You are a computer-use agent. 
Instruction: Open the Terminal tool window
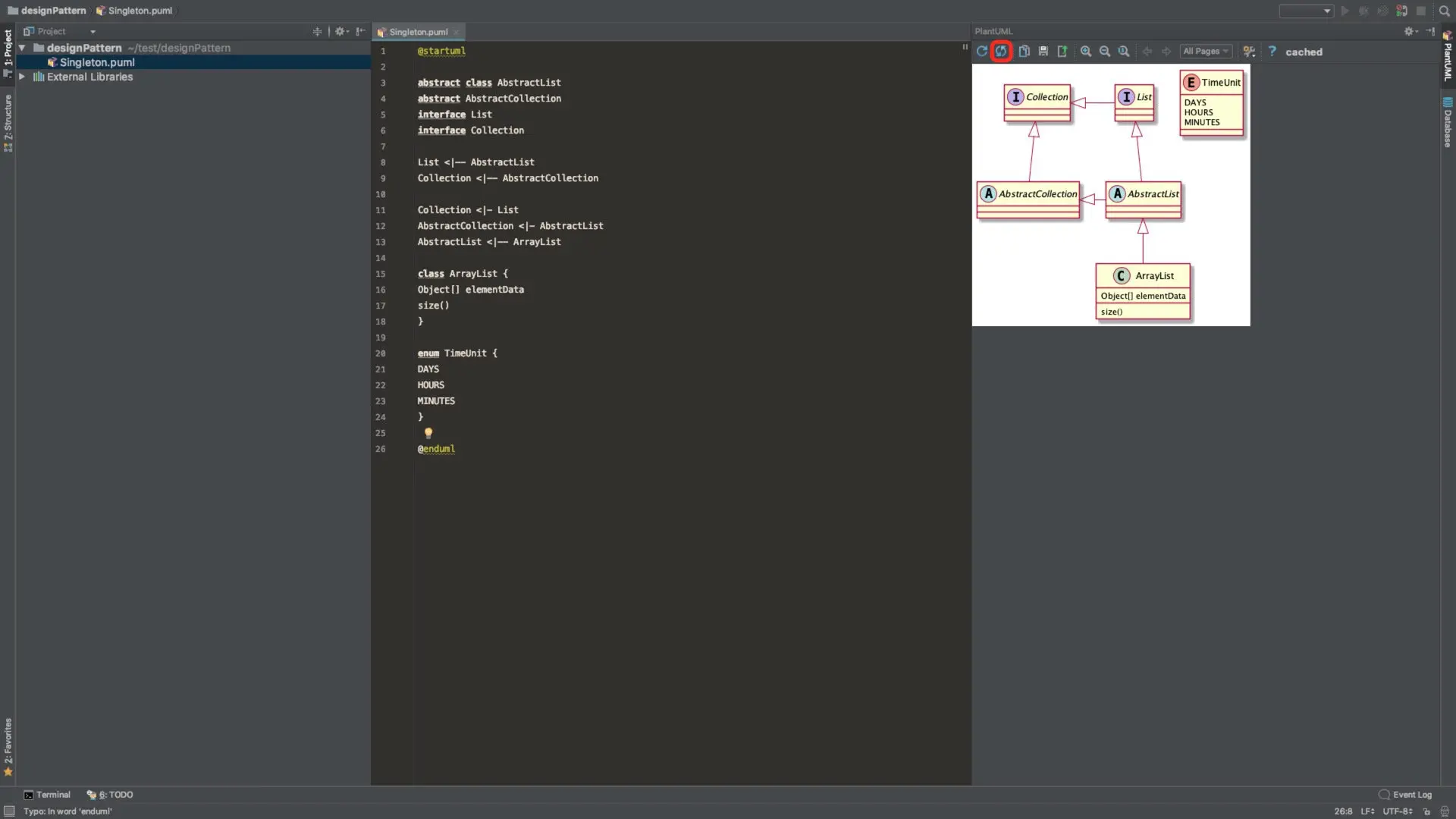point(47,795)
